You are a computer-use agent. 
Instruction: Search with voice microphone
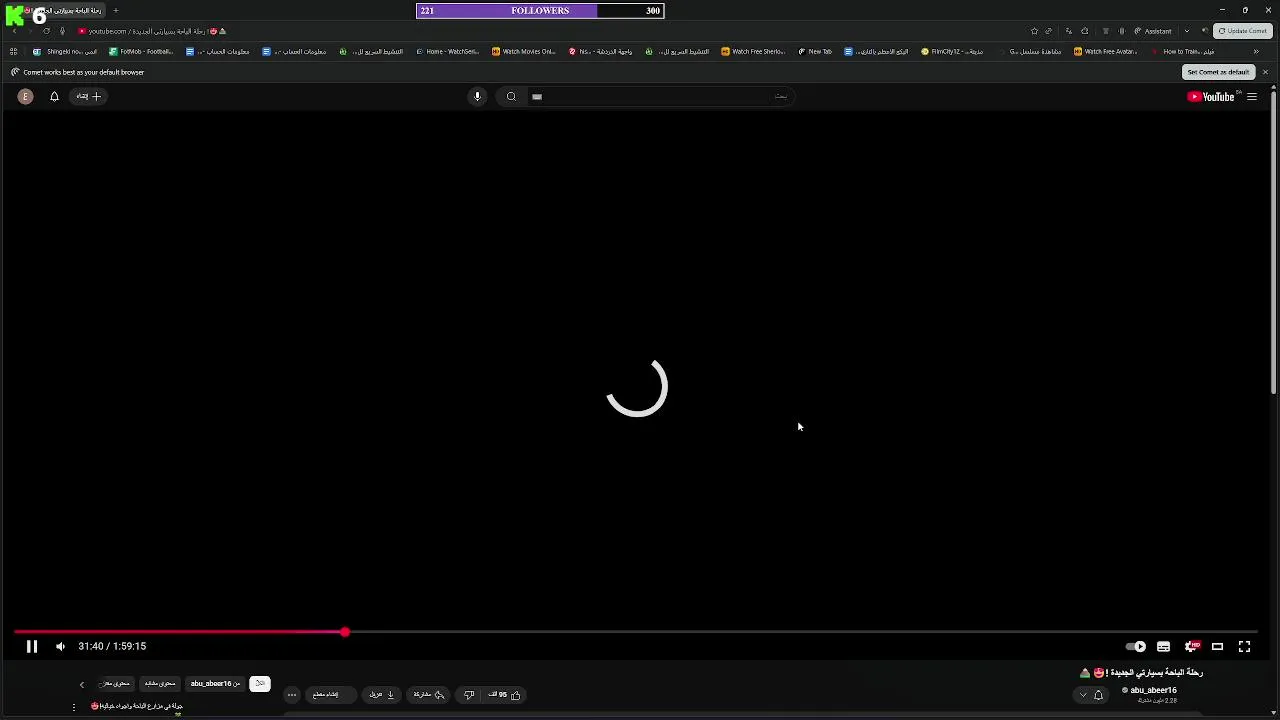point(477,96)
